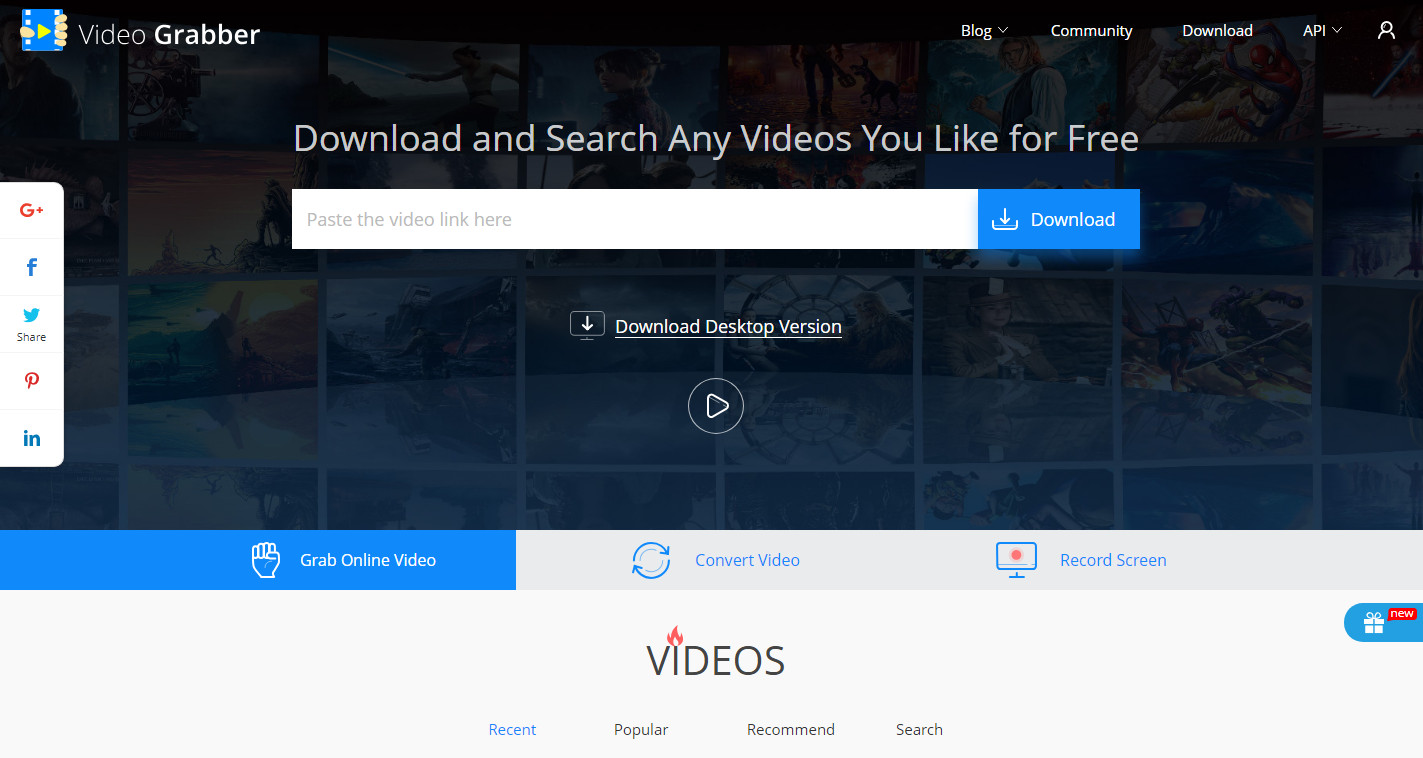Viewport: 1423px width, 758px height.
Task: Select the Popular videos tab
Action: click(x=641, y=730)
